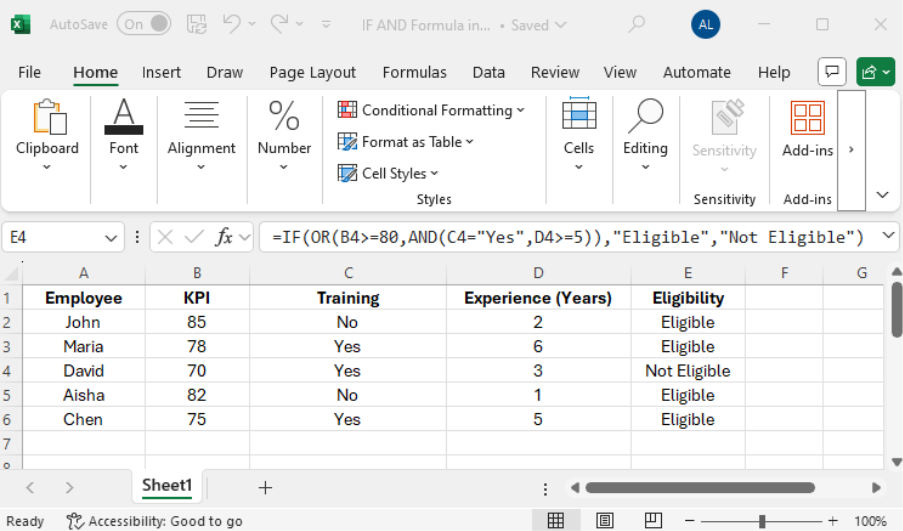Screen dimensions: 903x531
Task: Click the Redo arrow icon
Action: pos(279,24)
